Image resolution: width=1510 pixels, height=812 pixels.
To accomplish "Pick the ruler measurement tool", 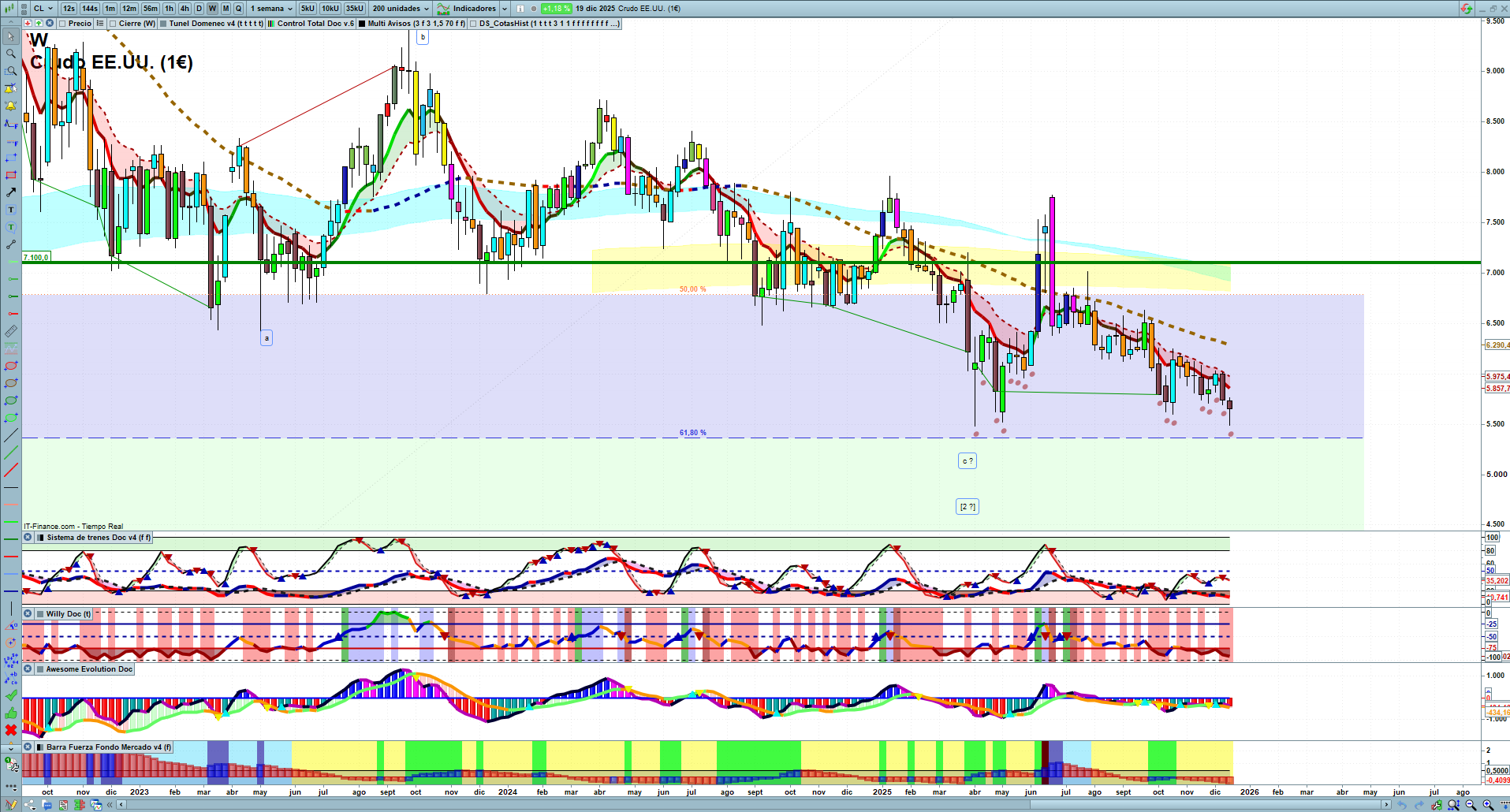I will click(x=11, y=331).
